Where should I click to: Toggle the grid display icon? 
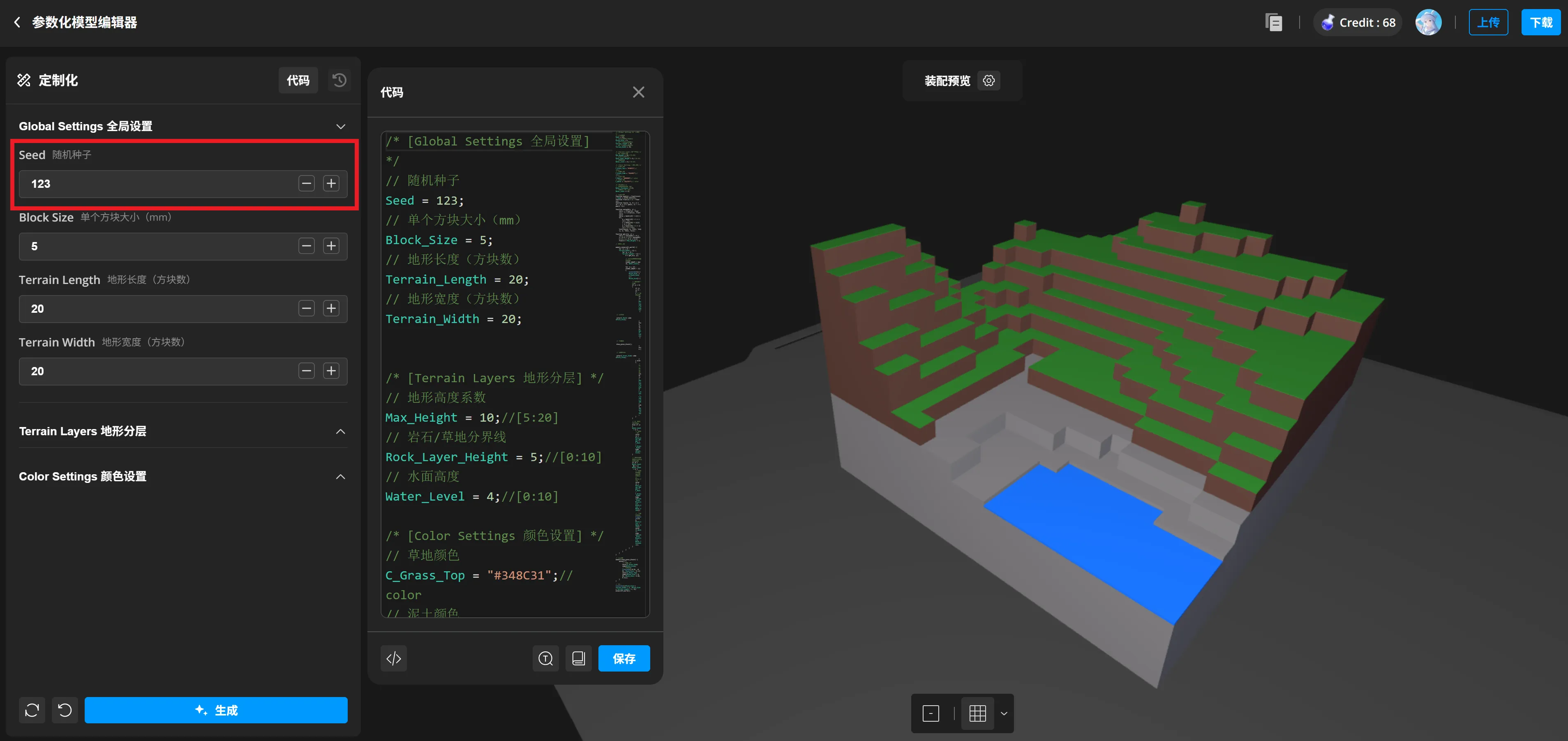coord(977,713)
